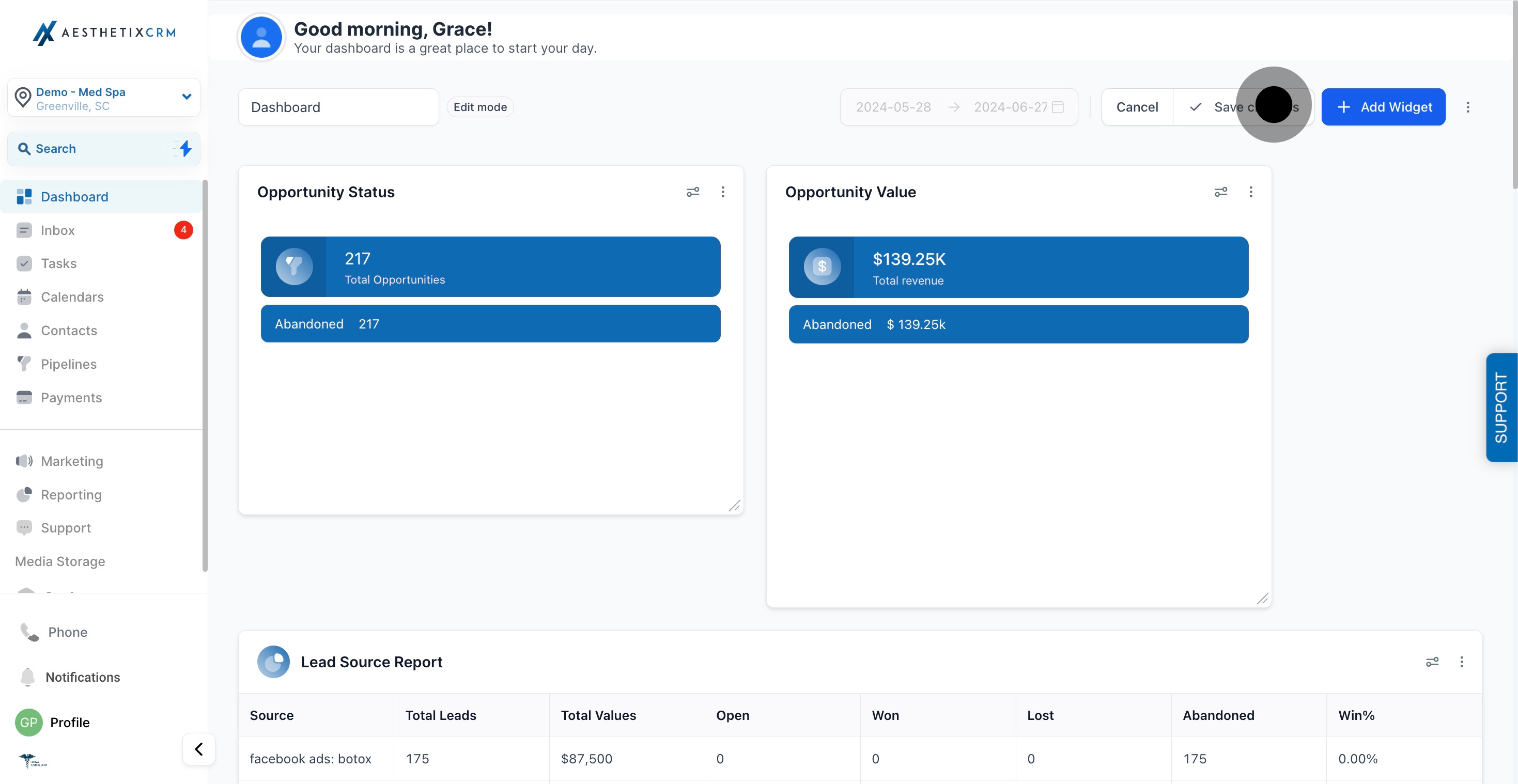Open Lead Source Report three-dot menu

coord(1462,662)
